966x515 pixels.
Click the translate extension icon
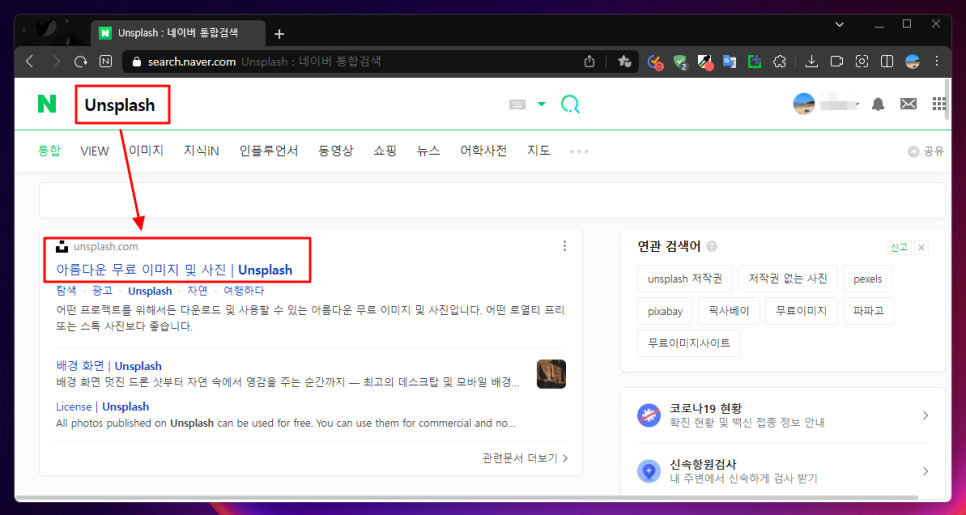pyautogui.click(x=729, y=62)
